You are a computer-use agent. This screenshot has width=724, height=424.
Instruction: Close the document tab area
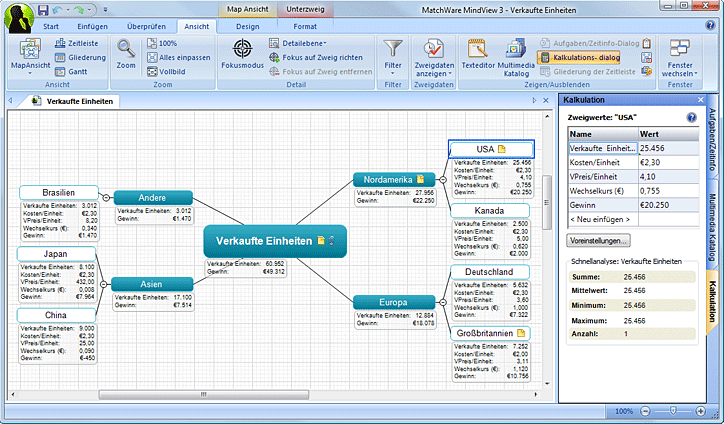pos(546,100)
